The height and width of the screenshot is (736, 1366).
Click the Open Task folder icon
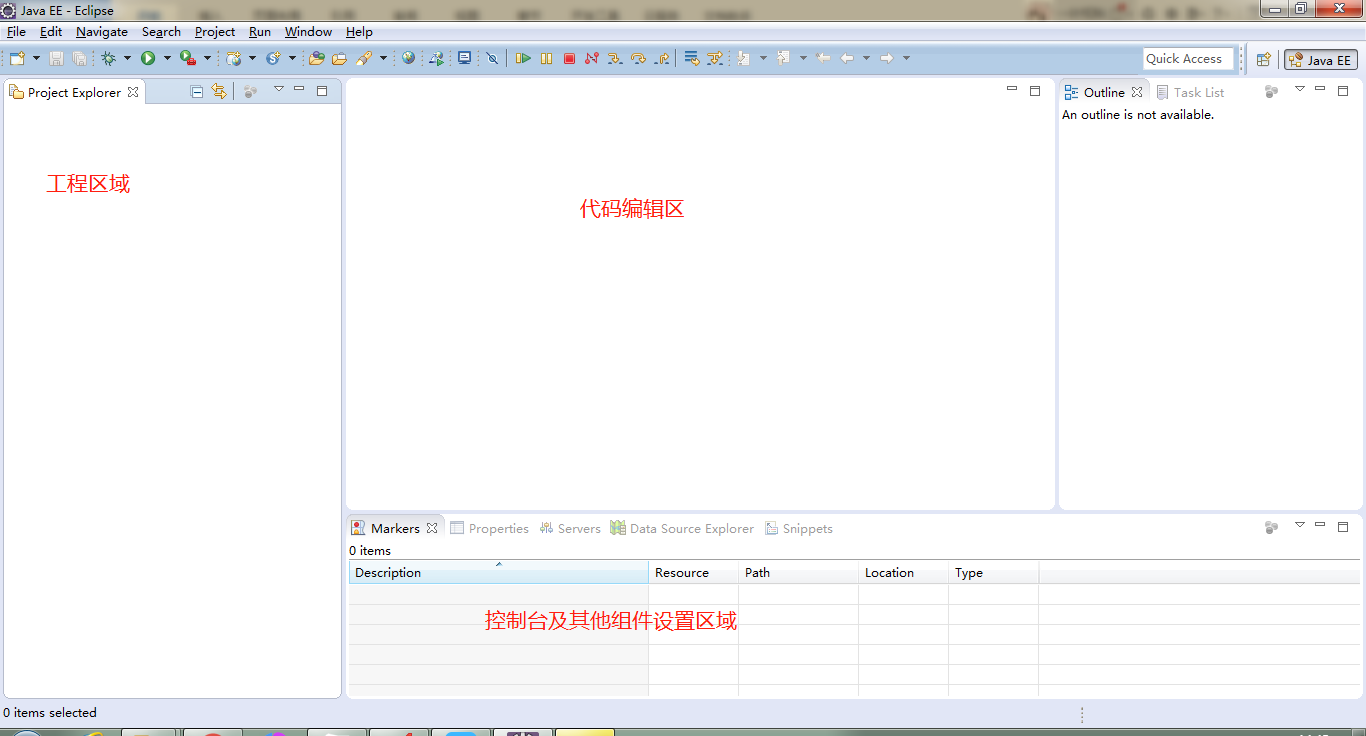click(x=339, y=58)
